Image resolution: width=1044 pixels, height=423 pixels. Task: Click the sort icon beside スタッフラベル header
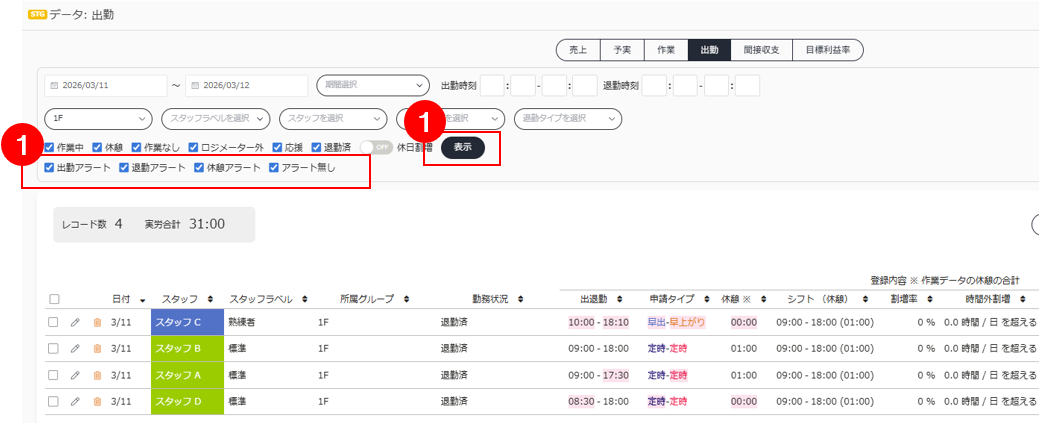coord(305,299)
